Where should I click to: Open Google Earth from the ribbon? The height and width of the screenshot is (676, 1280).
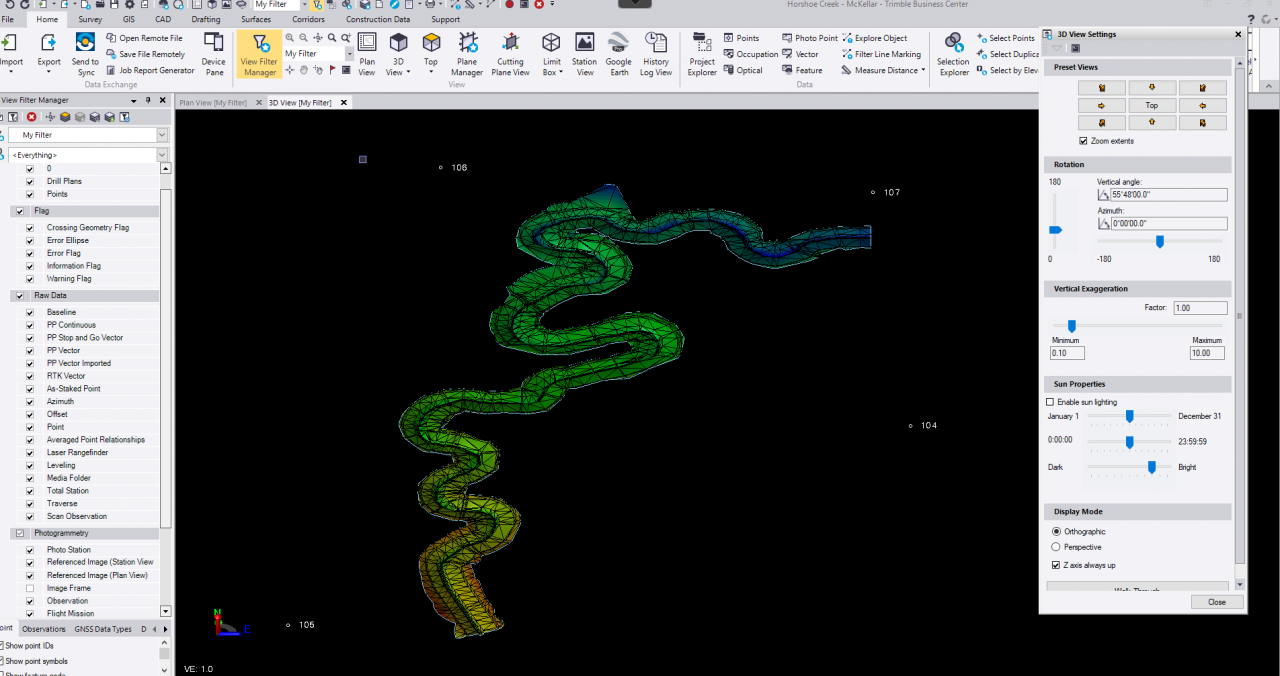tap(618, 54)
